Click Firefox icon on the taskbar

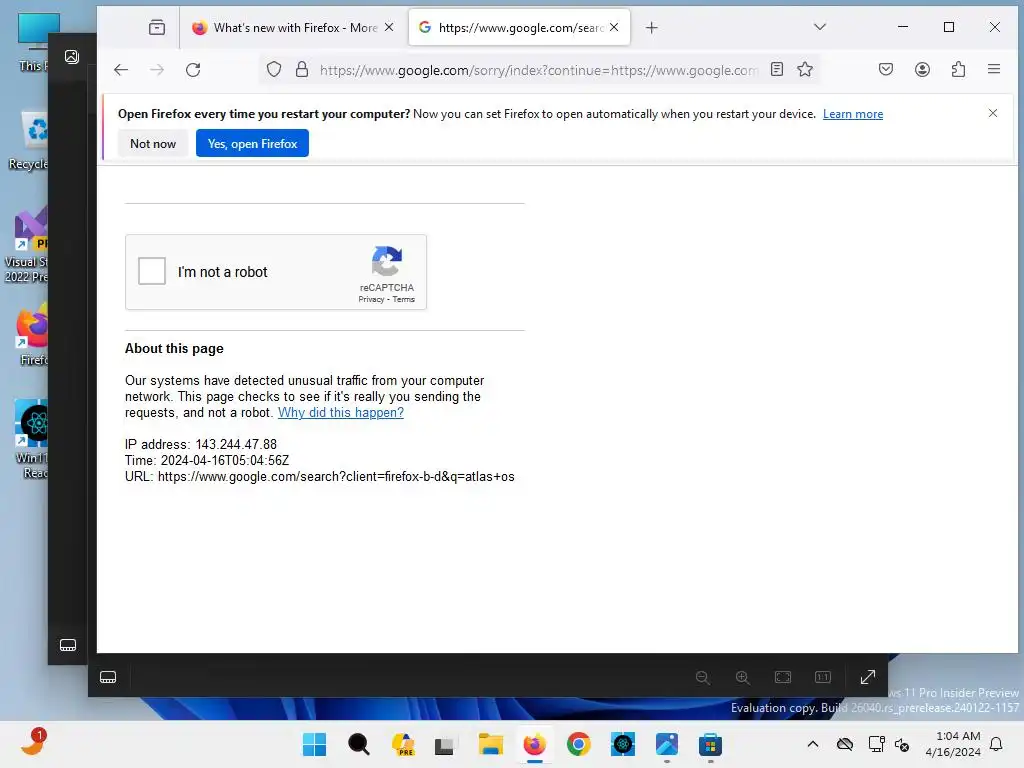click(534, 744)
